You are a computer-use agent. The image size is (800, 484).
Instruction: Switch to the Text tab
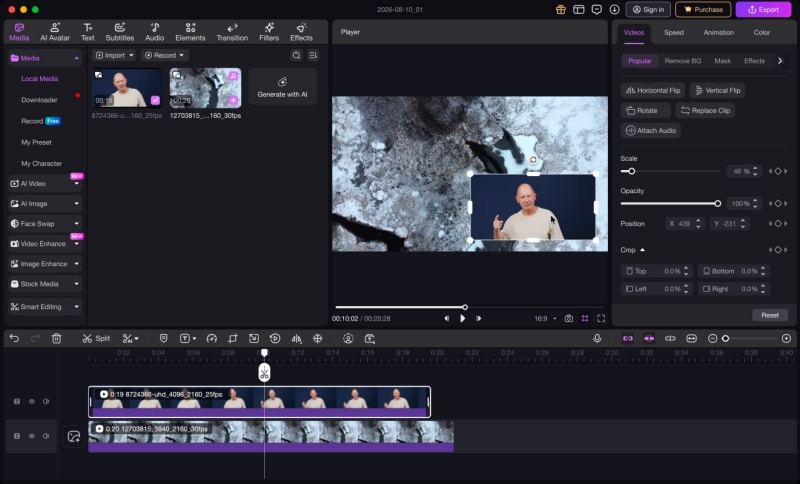88,32
